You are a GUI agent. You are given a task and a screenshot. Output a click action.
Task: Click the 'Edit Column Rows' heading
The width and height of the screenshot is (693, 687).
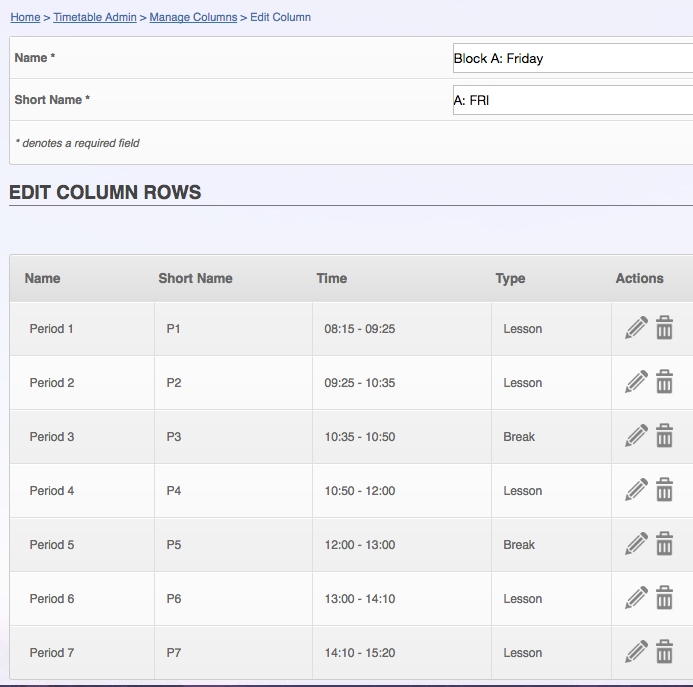pos(105,192)
